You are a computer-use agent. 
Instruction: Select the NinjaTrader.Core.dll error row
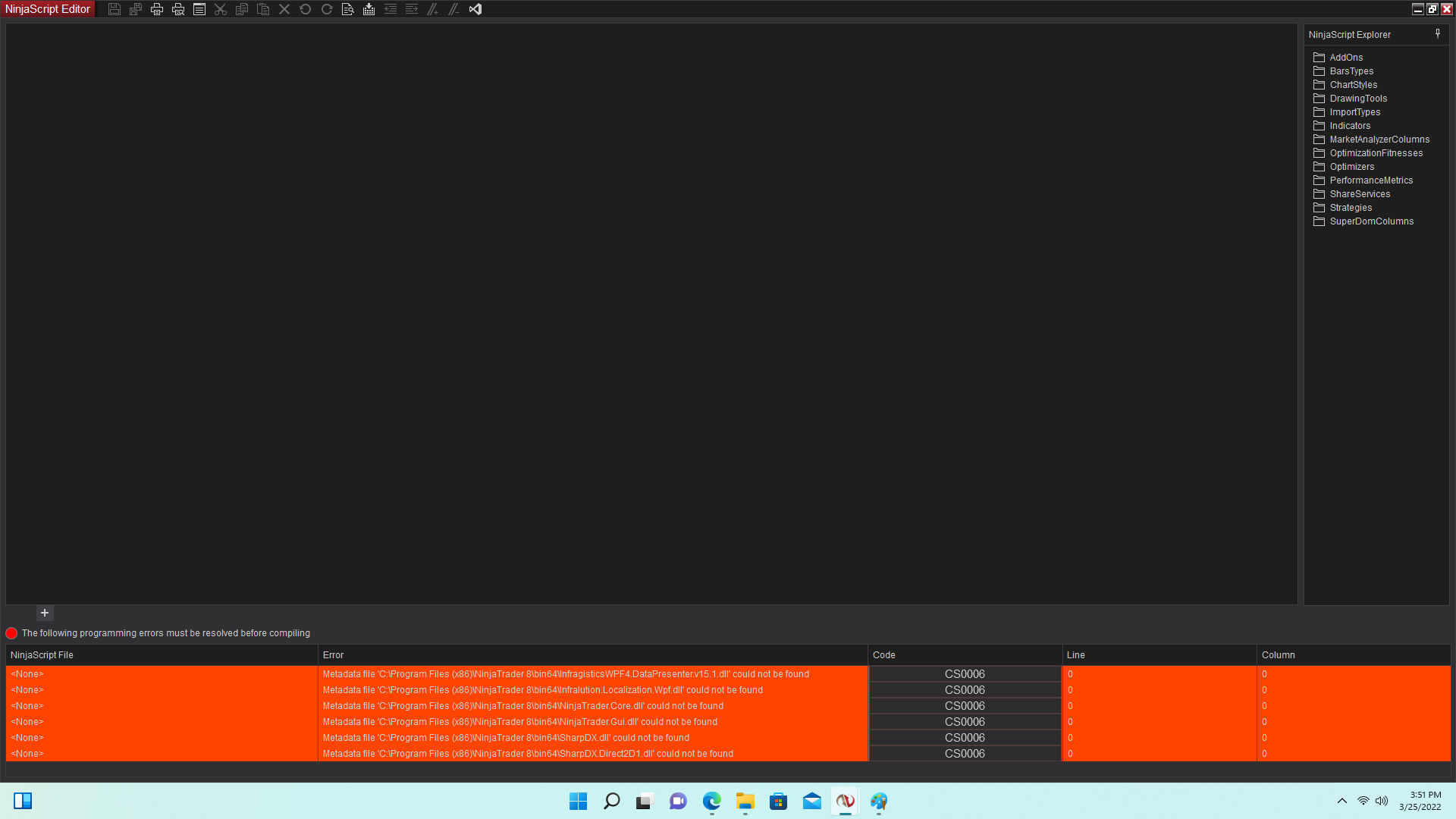[523, 706]
